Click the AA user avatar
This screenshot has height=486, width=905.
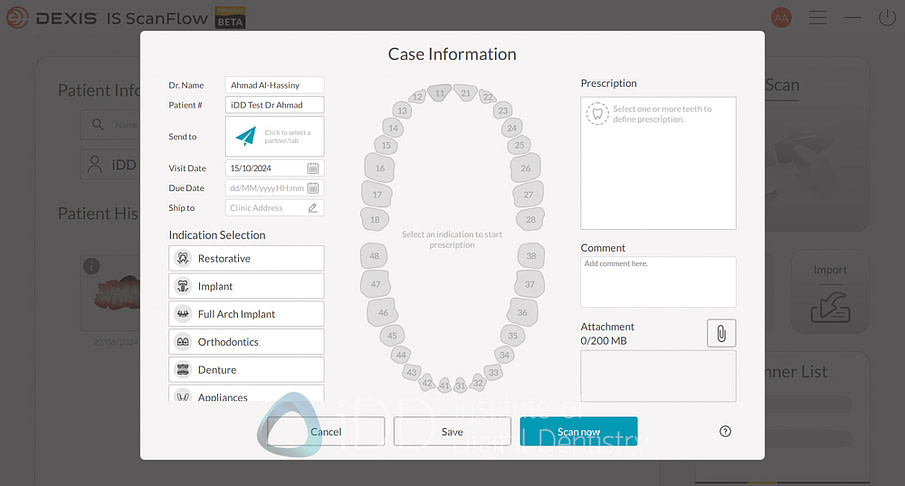coord(781,18)
